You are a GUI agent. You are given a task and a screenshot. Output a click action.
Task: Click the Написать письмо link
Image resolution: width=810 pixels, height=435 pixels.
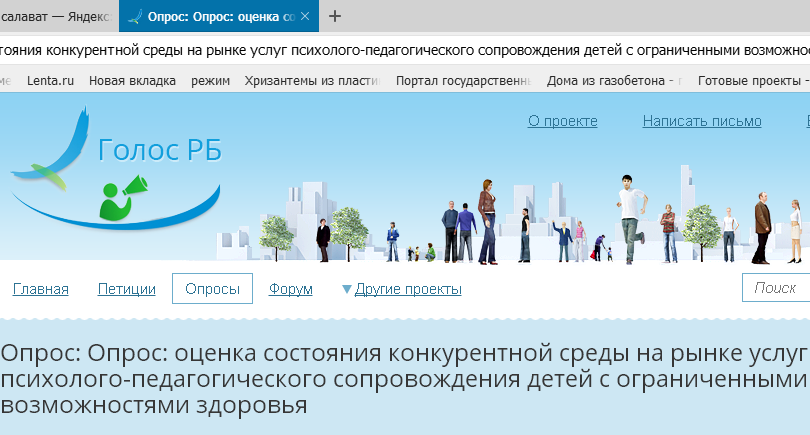pyautogui.click(x=702, y=121)
